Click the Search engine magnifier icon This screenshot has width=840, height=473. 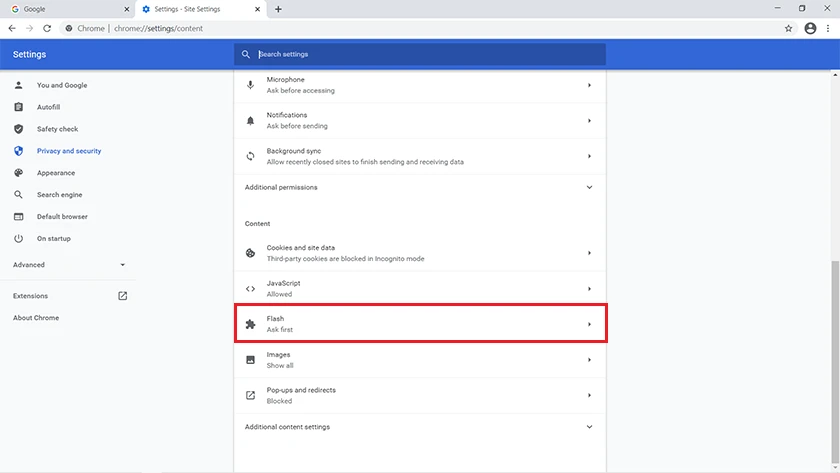(18, 195)
